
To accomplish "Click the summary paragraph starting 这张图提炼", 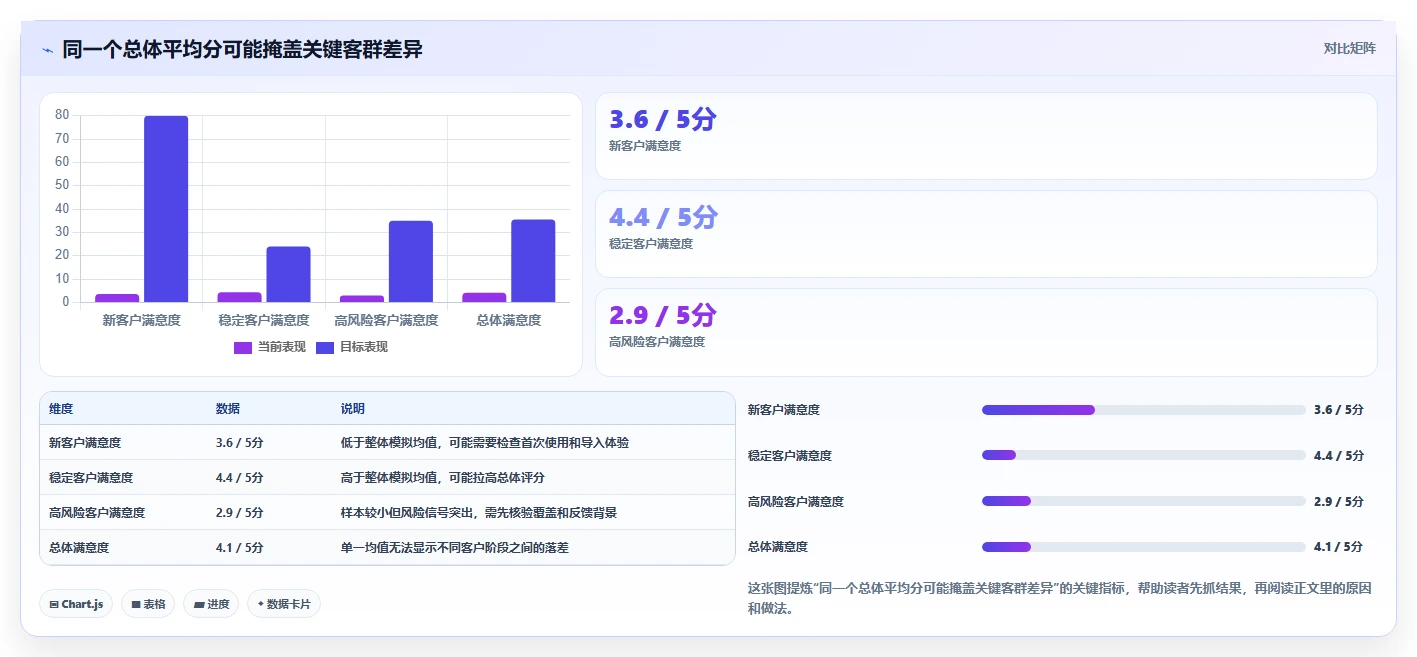I will pos(1059,598).
